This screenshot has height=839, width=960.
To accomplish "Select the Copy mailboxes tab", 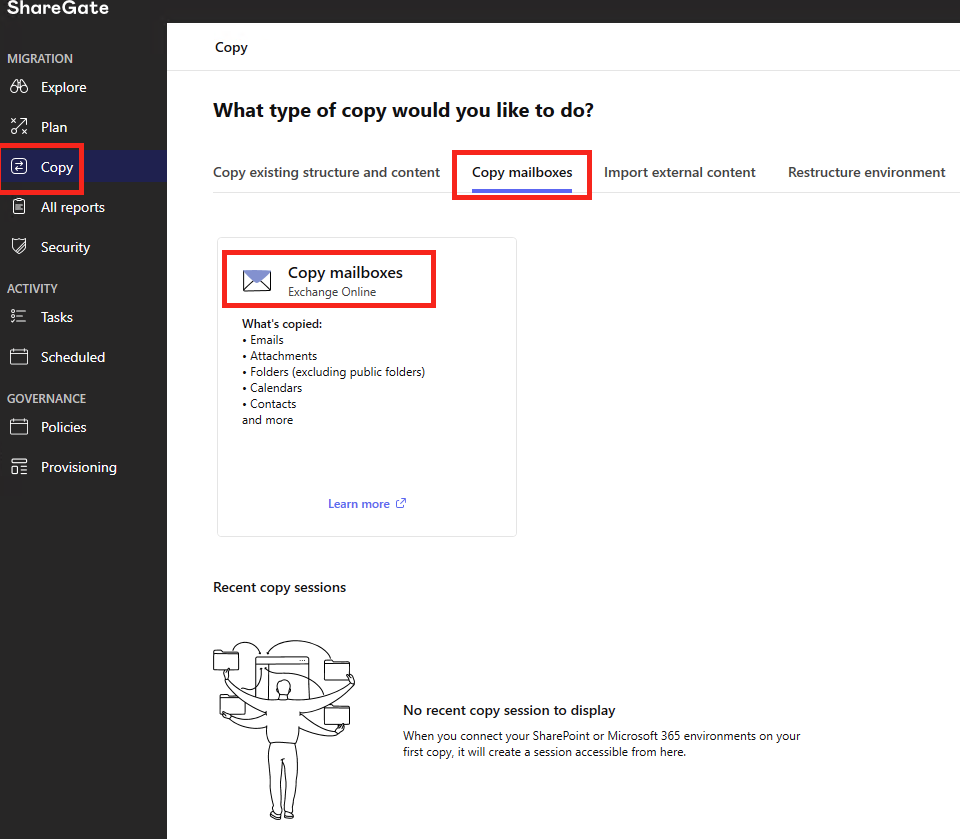I will click(522, 172).
